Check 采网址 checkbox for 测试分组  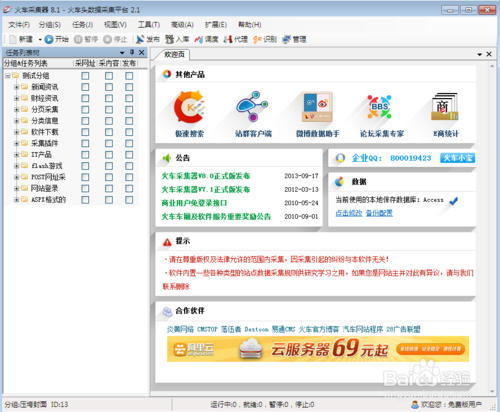pos(85,76)
